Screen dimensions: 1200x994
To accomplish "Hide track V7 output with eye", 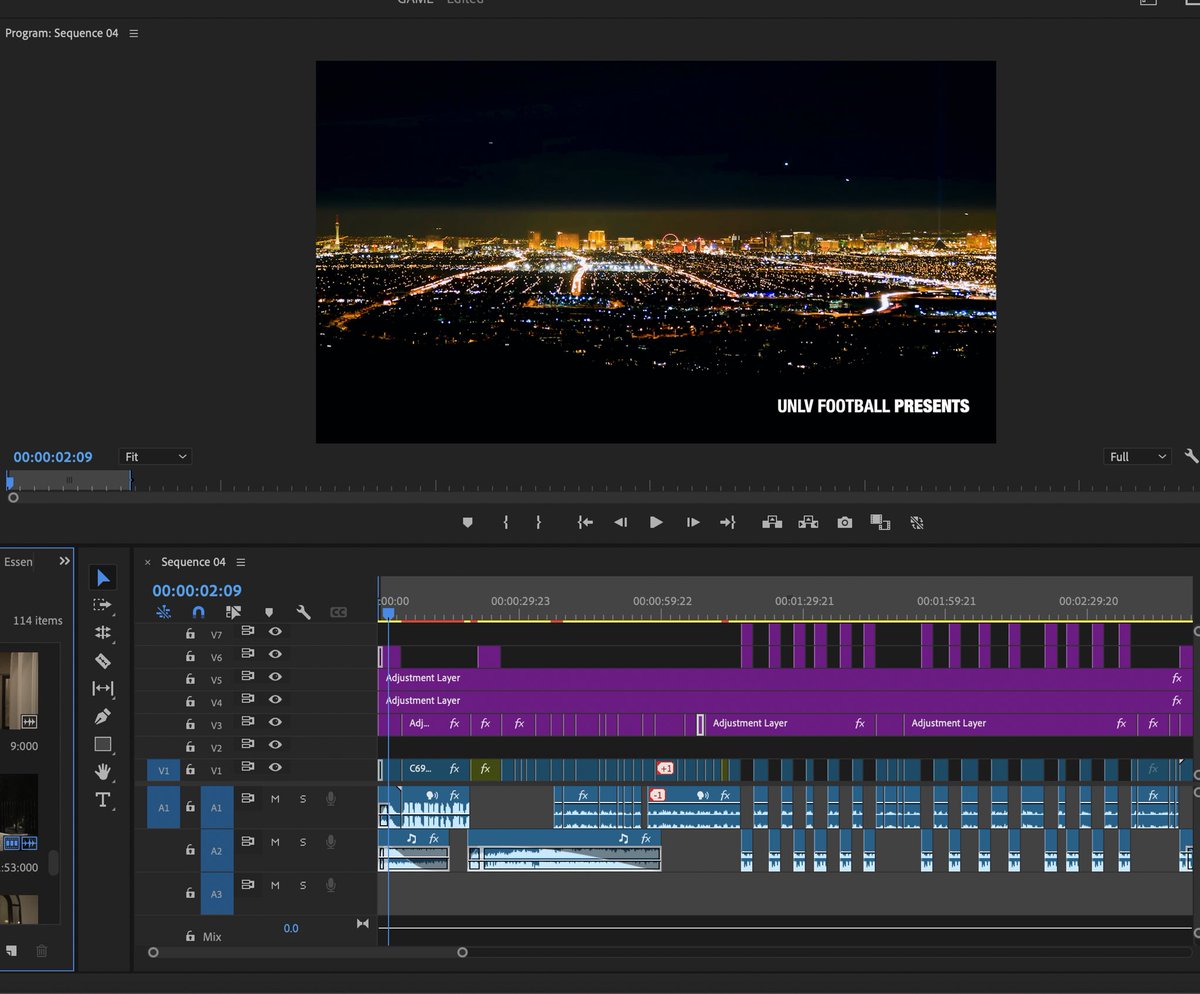I will (x=275, y=632).
